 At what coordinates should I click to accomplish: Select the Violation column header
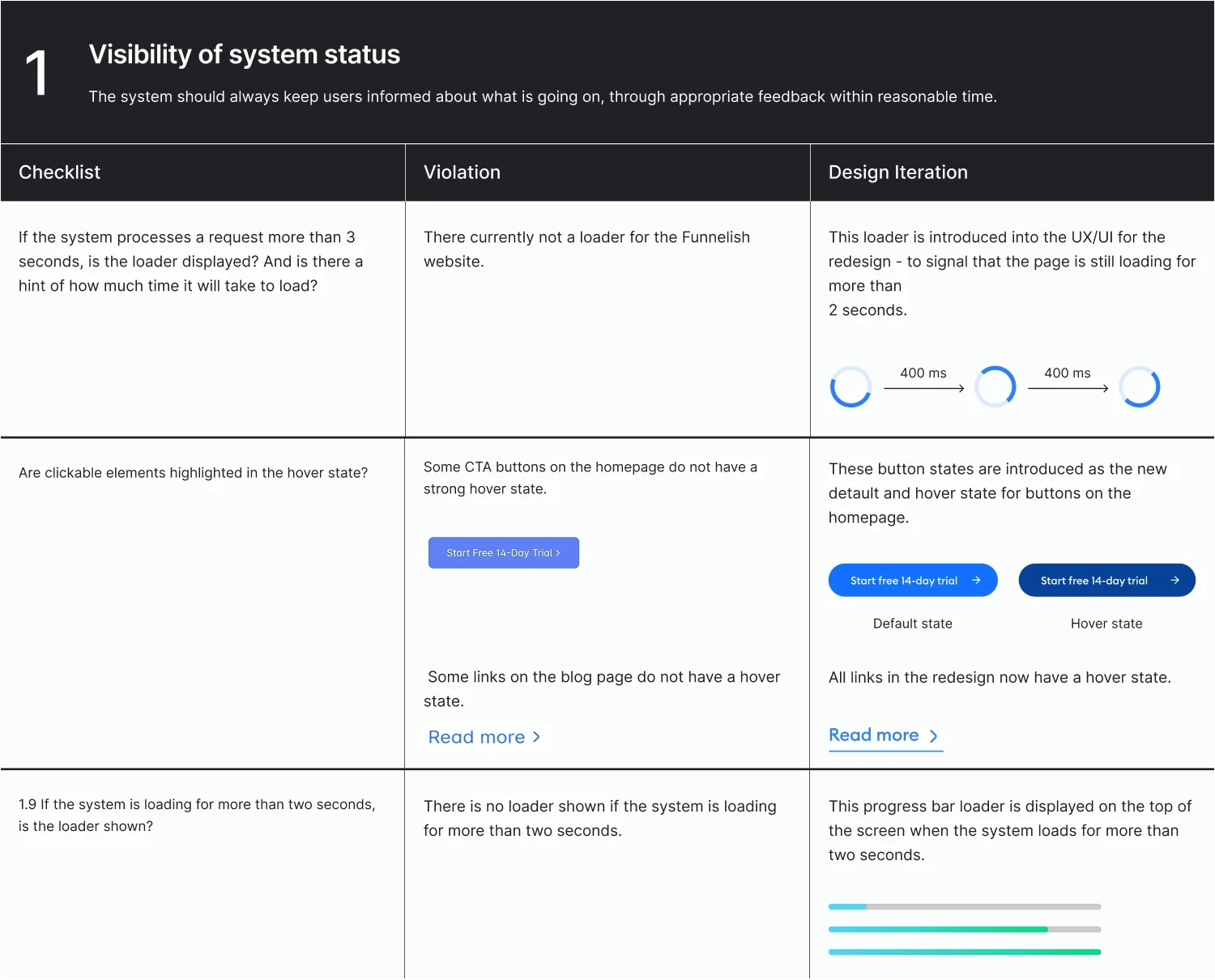[462, 173]
